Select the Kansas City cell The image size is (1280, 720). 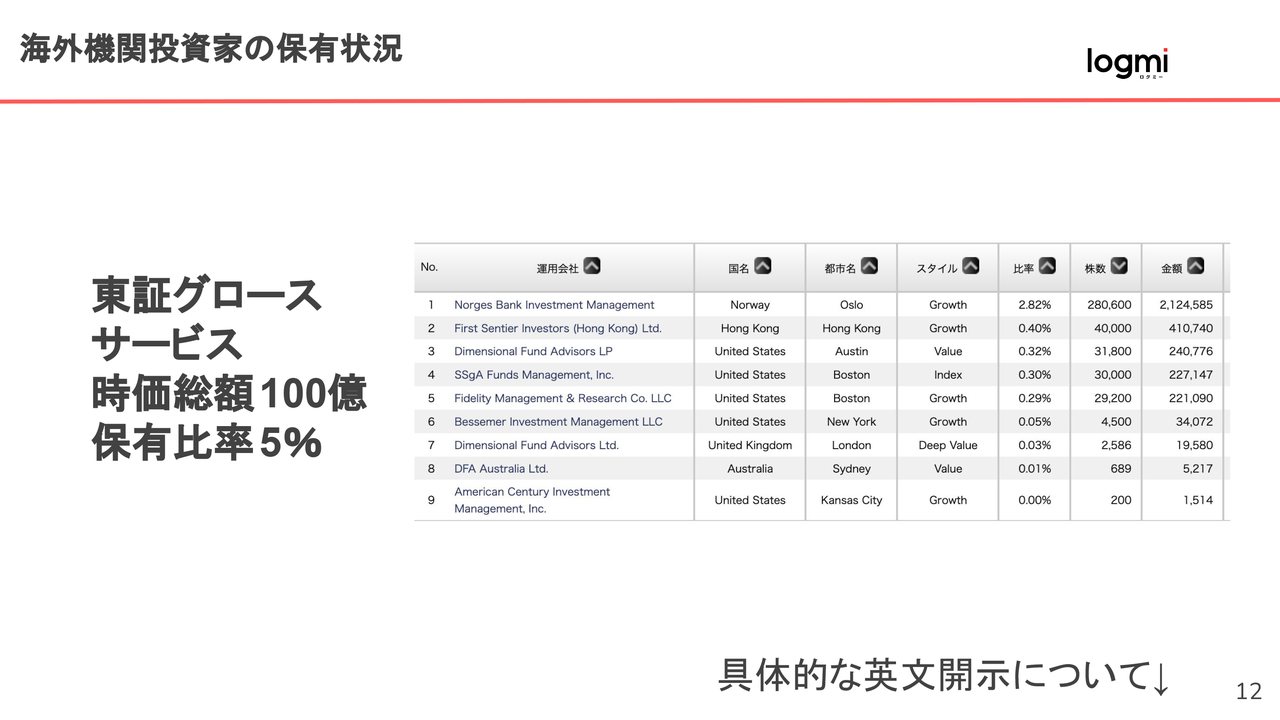[851, 500]
